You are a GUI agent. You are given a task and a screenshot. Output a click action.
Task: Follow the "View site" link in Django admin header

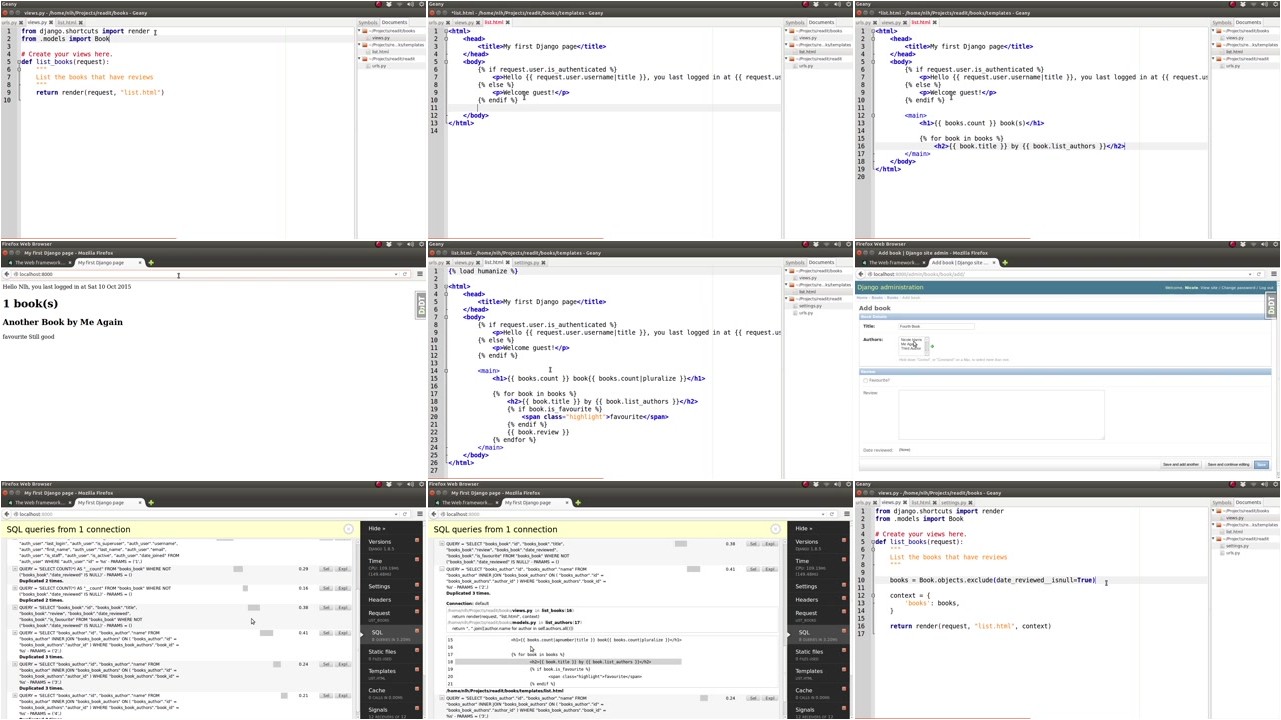(x=1209, y=288)
